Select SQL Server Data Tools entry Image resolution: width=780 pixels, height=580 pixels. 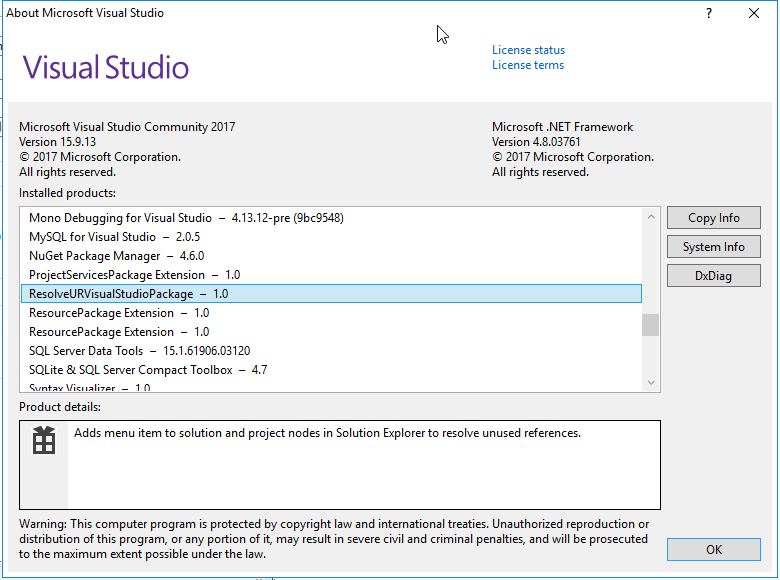[139, 351]
